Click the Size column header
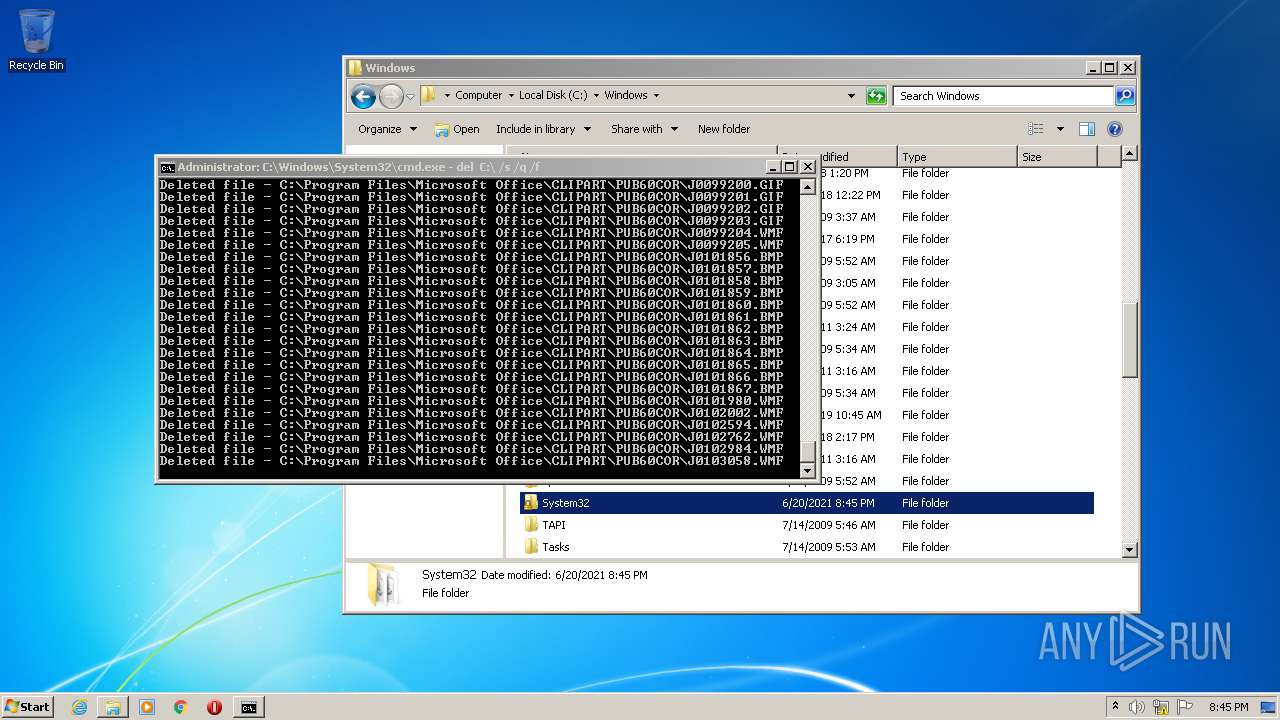1280x720 pixels. coord(1057,157)
